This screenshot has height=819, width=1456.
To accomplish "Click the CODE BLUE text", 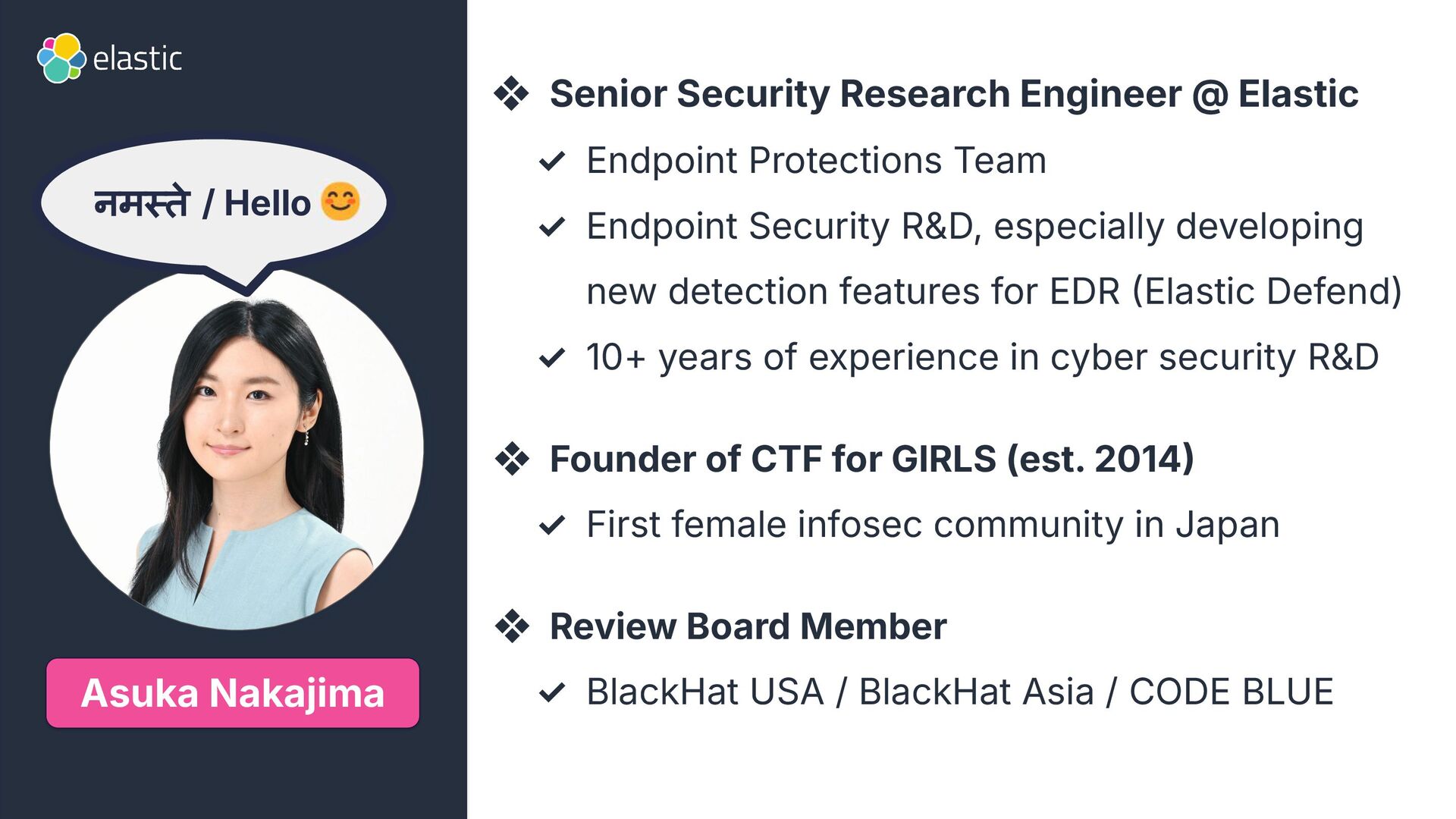I will click(x=1232, y=692).
